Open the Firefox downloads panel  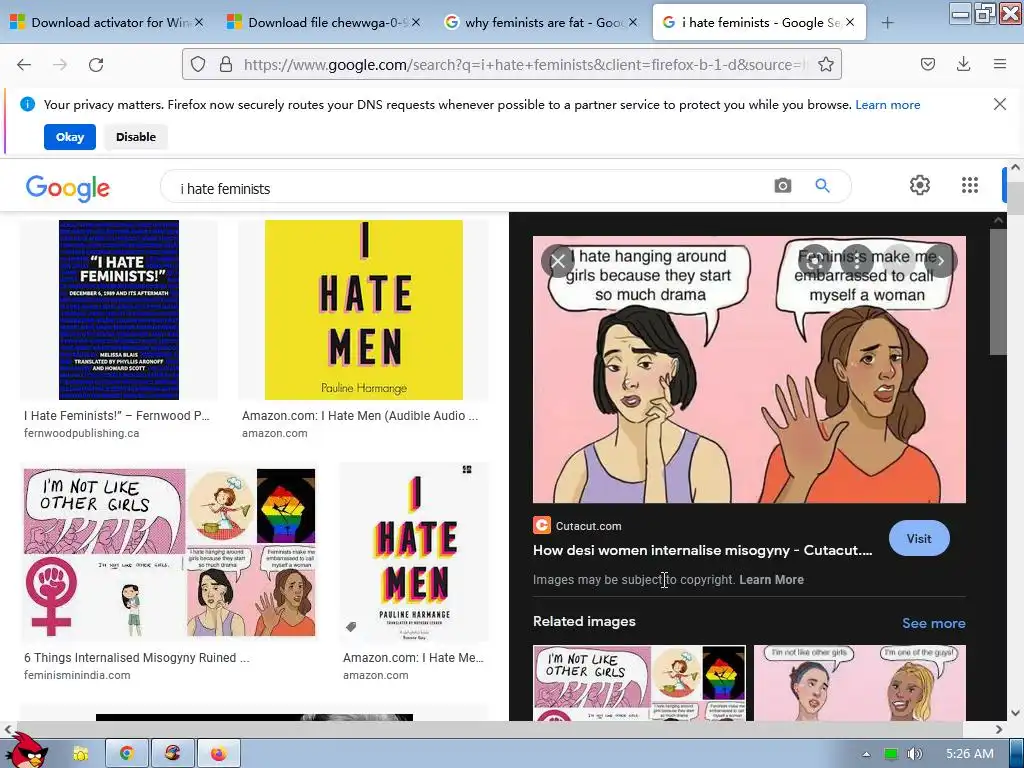(963, 64)
